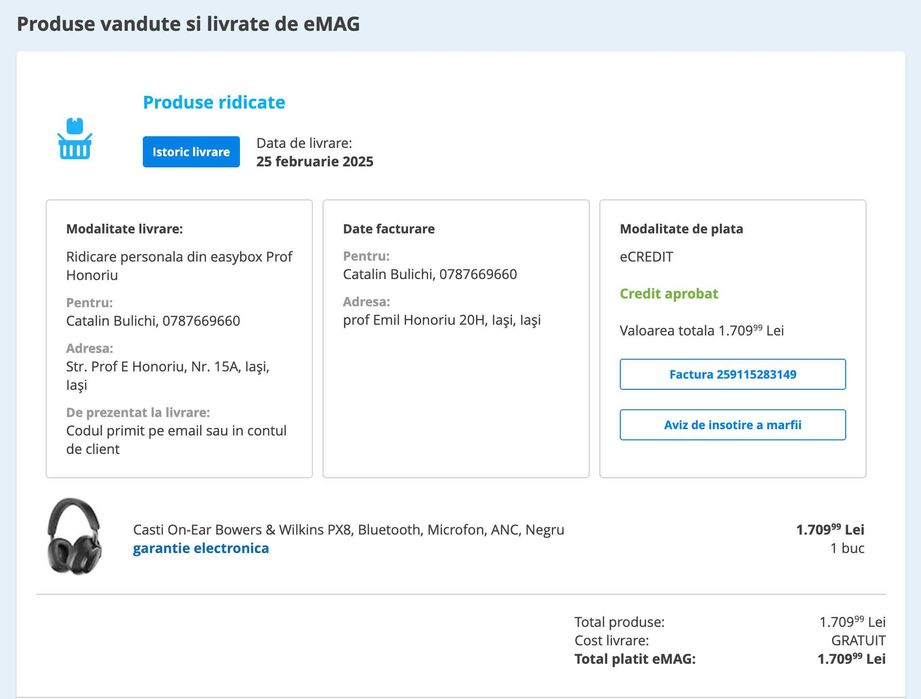Click the Casti On-Ear Bowers & Wilkins PX8 title
The height and width of the screenshot is (699, 921).
[348, 529]
